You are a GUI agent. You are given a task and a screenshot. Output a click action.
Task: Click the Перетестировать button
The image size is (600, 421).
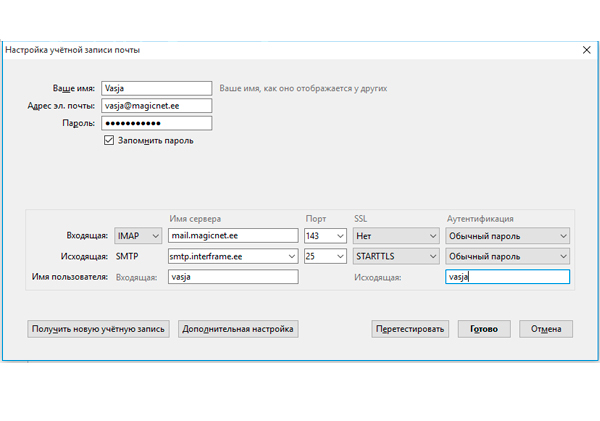(x=410, y=328)
